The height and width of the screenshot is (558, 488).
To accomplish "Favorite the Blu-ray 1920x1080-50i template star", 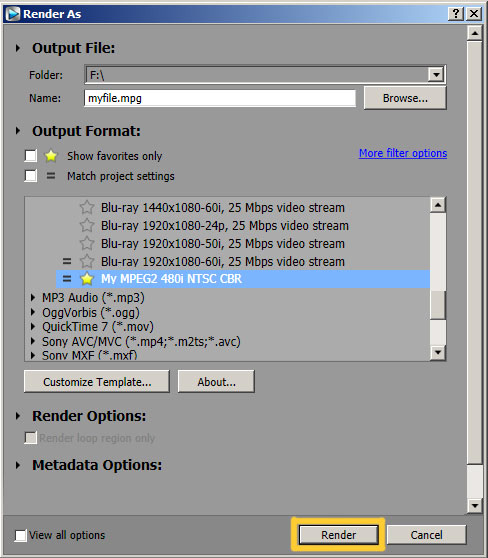I will (86, 243).
